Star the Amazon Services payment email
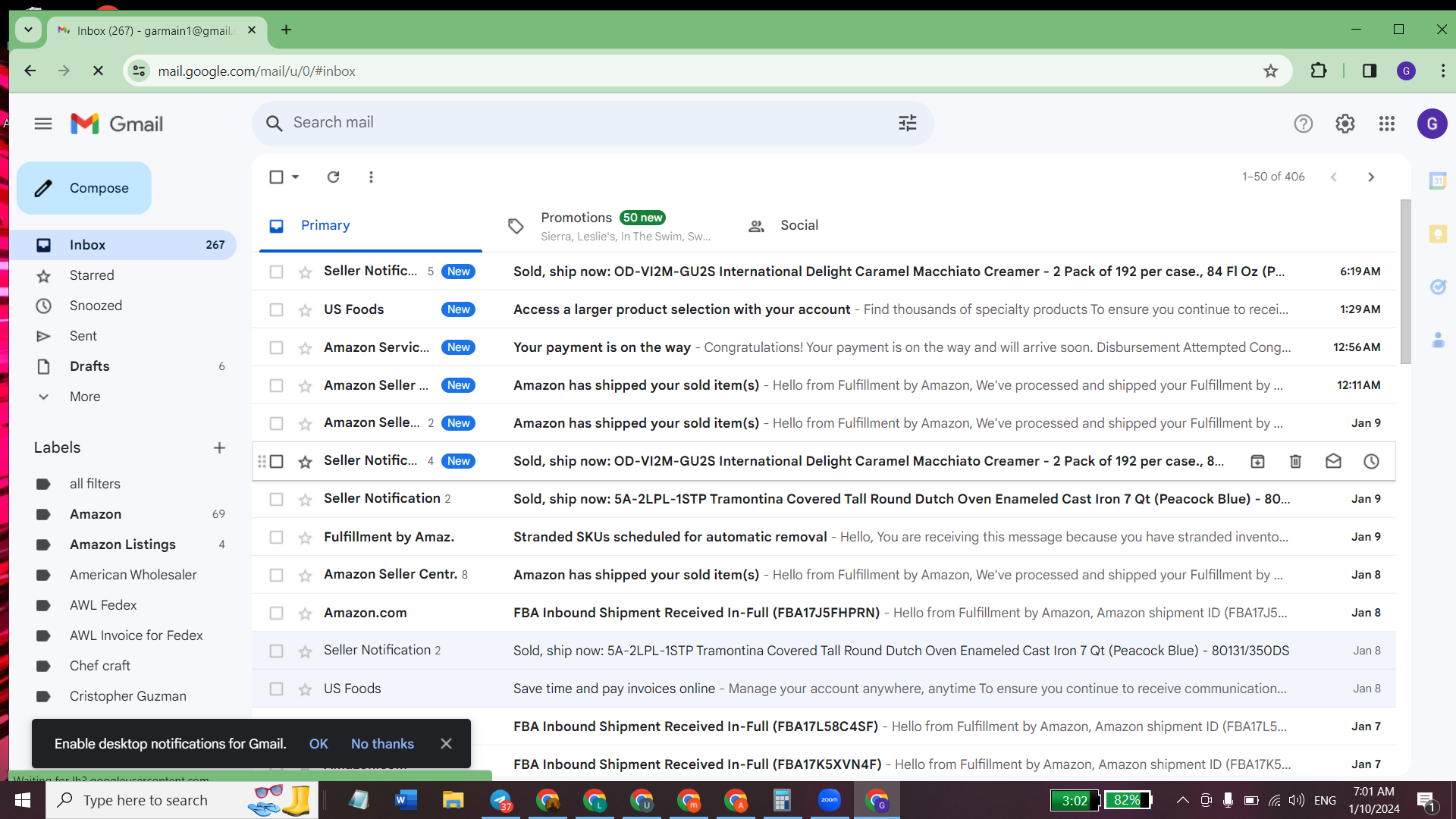Screen dimensions: 1456x819 (305, 348)
